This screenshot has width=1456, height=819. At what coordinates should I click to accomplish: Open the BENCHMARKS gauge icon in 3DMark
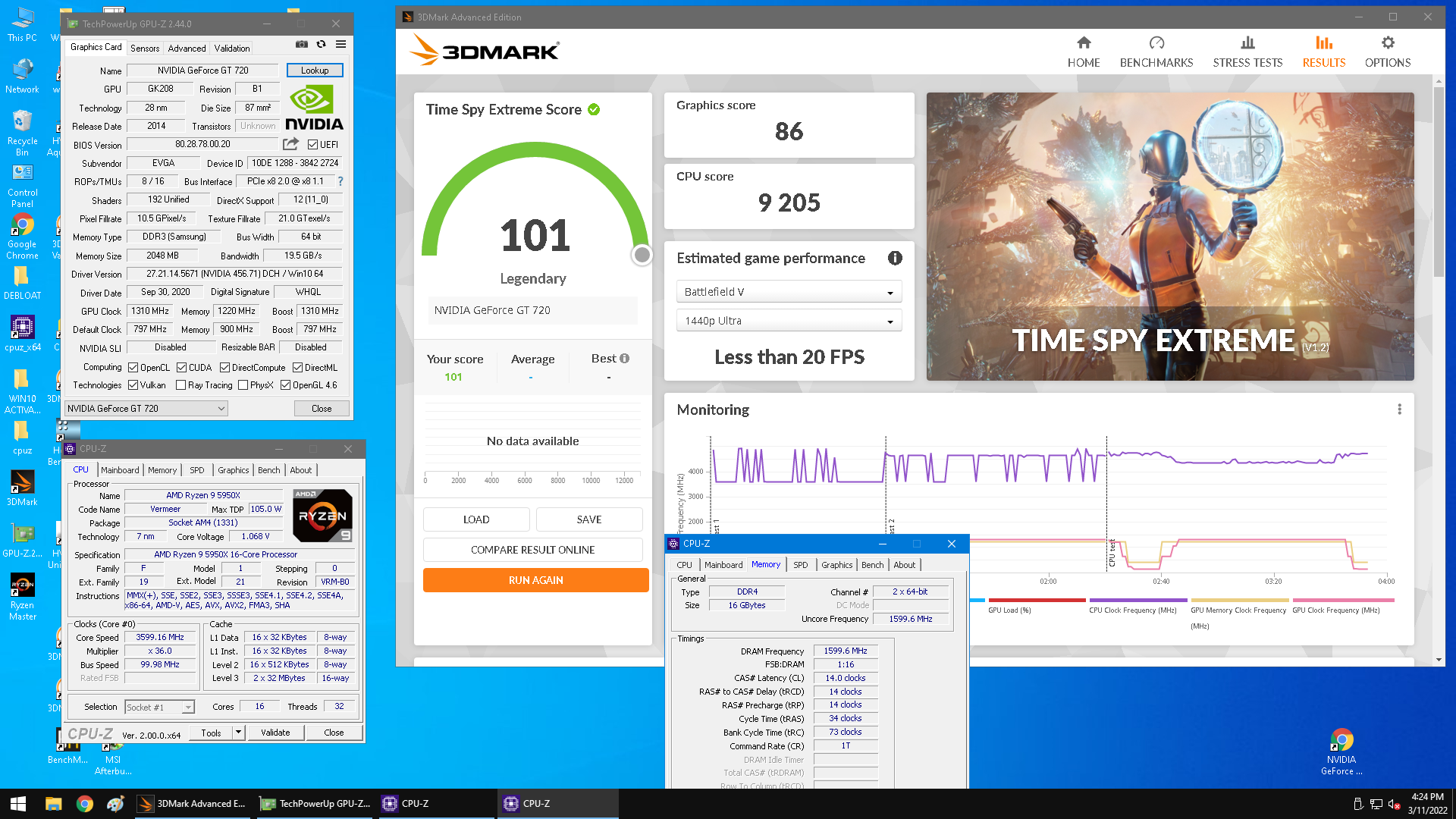[1156, 43]
